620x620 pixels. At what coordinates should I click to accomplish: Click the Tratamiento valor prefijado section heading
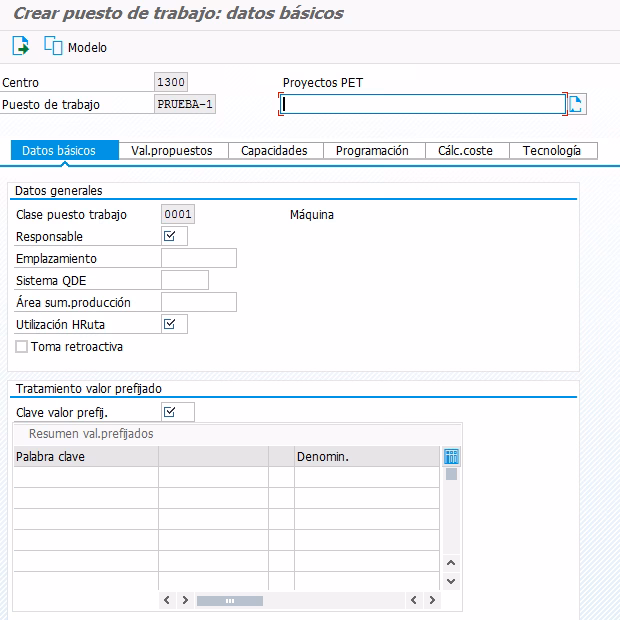[89, 389]
